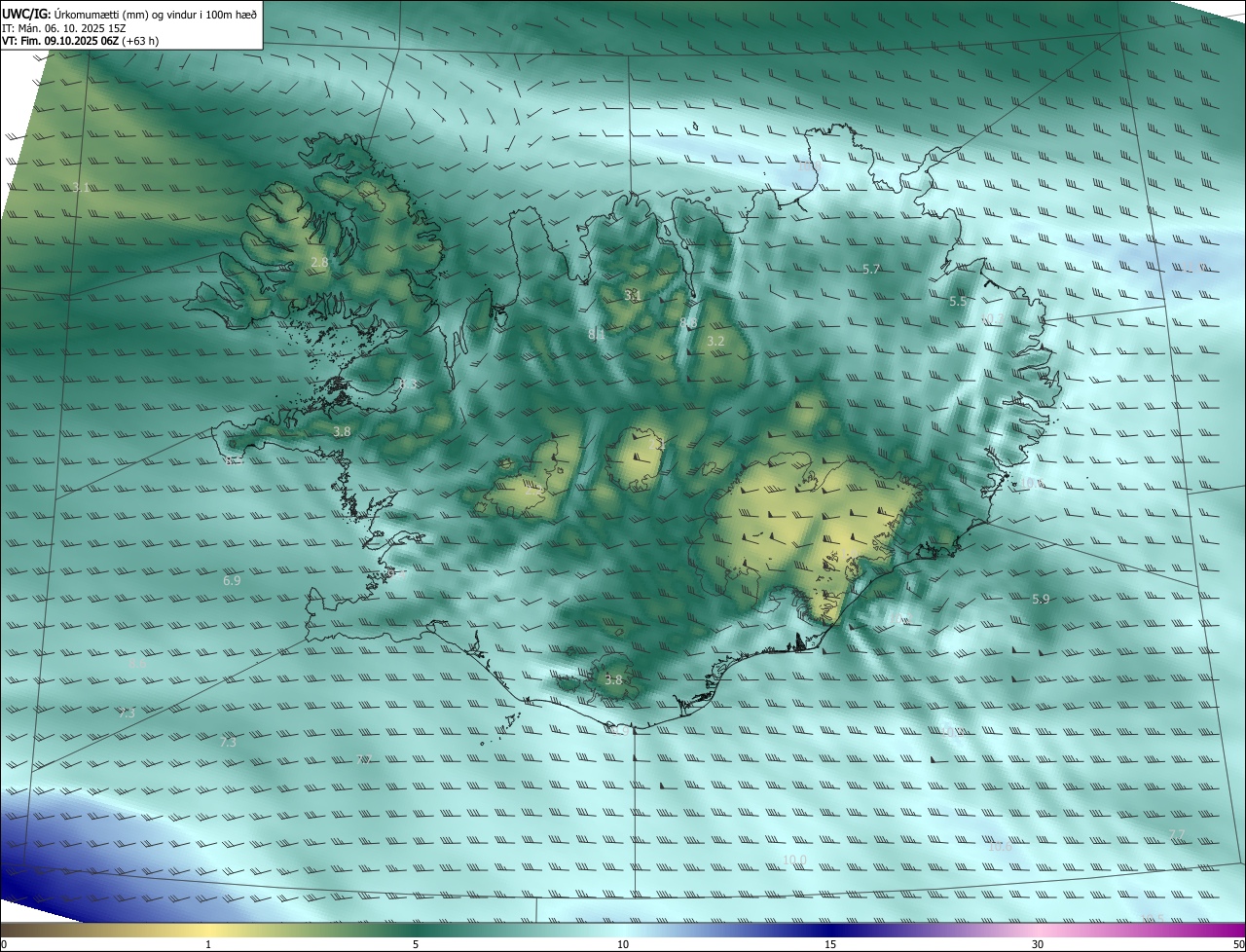
Task: Click the color scale label '15'
Action: pyautogui.click(x=830, y=944)
